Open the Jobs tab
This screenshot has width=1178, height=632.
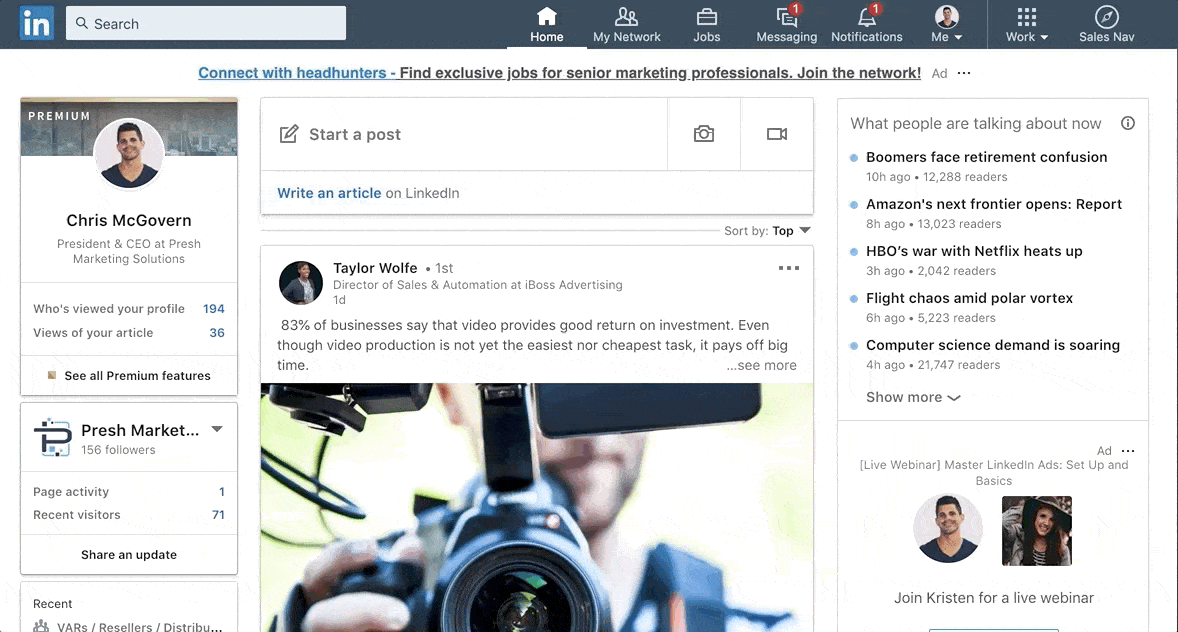coord(706,25)
